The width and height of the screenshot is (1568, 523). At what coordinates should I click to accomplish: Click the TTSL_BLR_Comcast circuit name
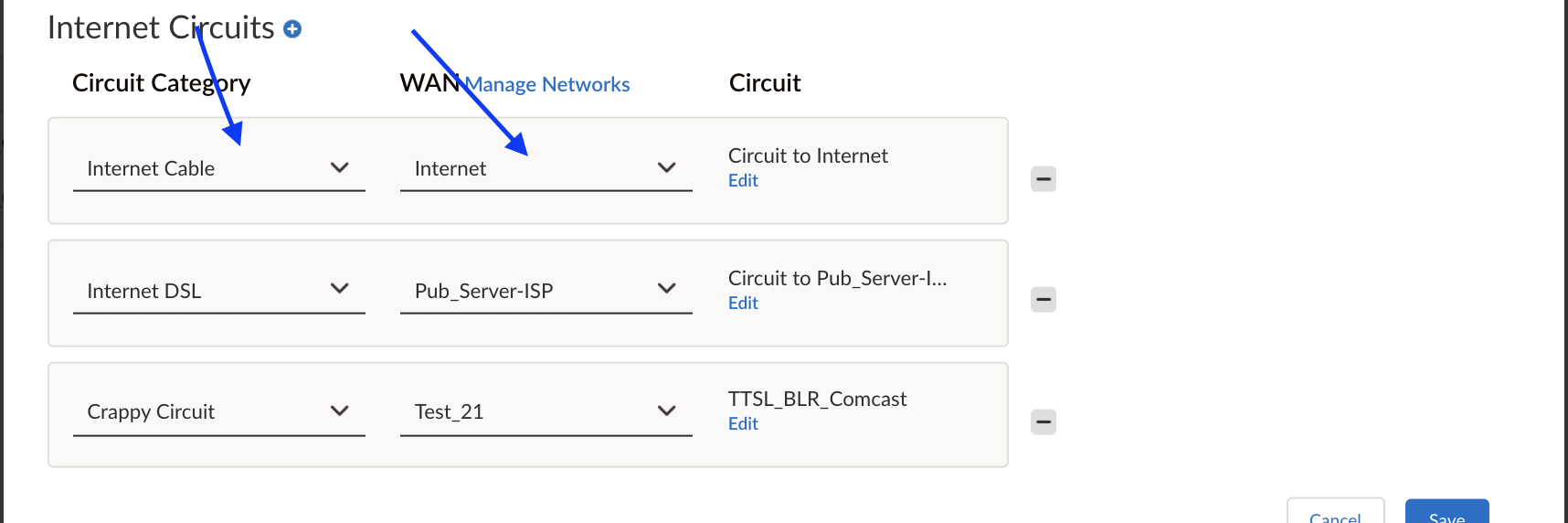pyautogui.click(x=817, y=399)
